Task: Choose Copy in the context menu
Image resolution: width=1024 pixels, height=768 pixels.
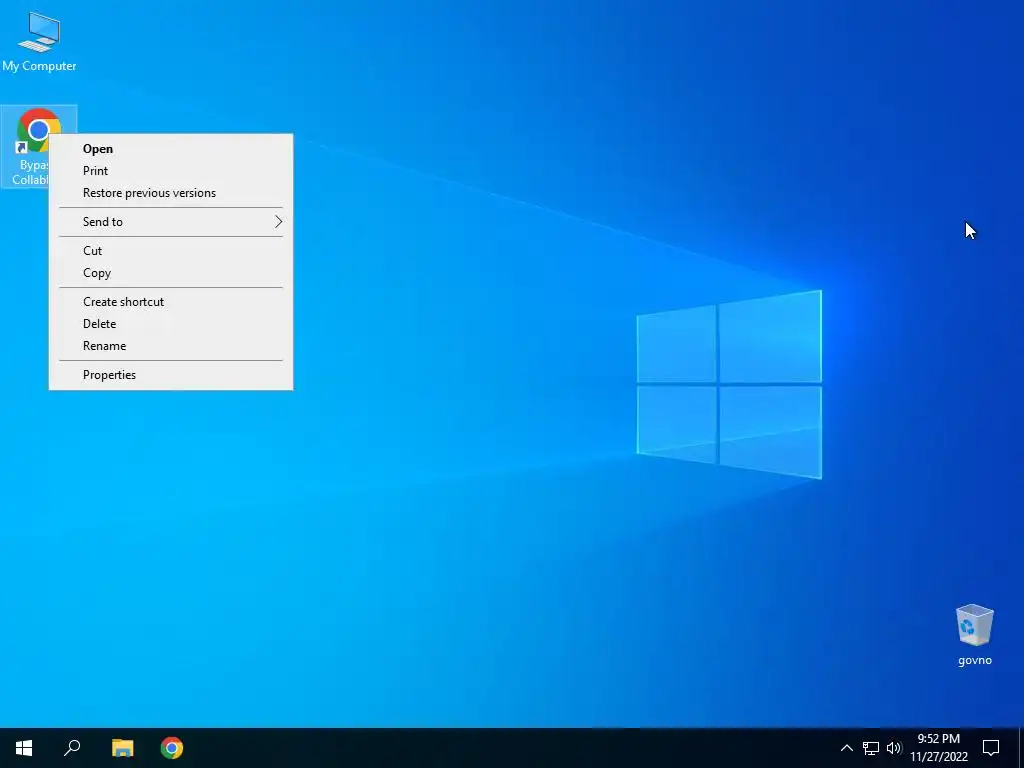Action: coord(171,273)
